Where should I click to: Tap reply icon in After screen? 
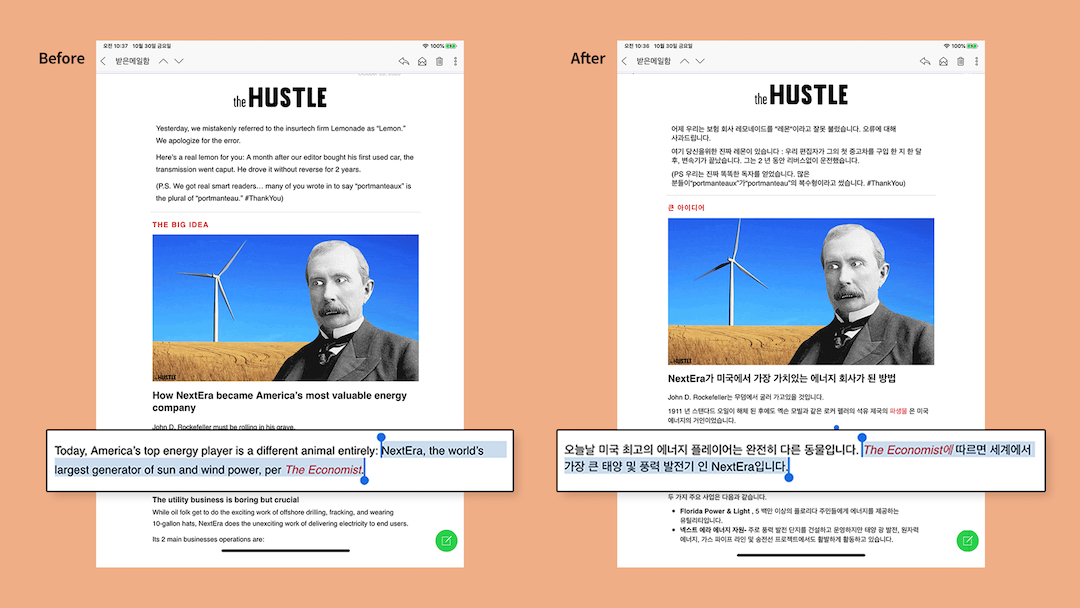925,61
